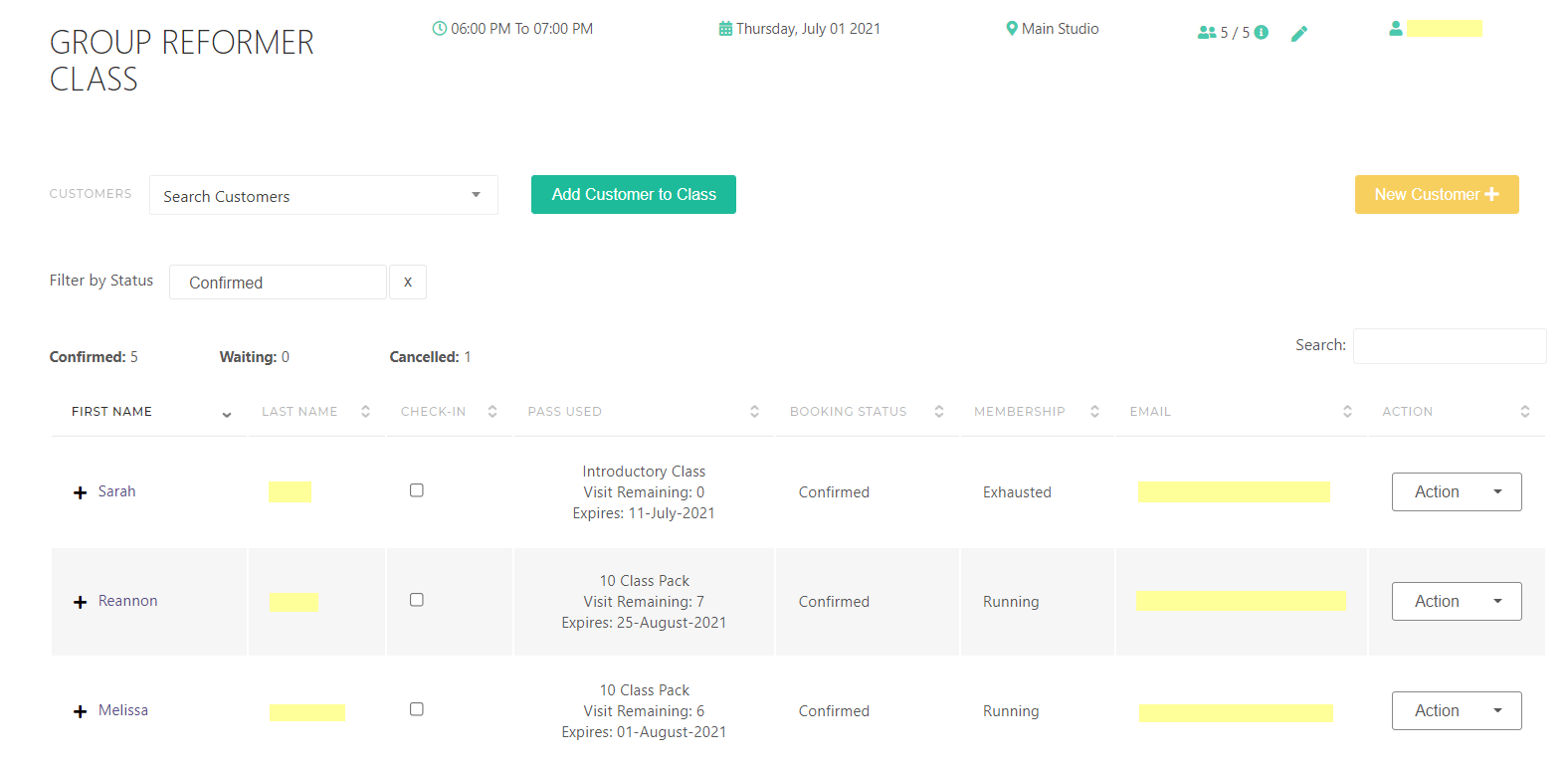Image resolution: width=1568 pixels, height=766 pixels.
Task: Click the pencil edit icon for class capacity
Action: tap(1298, 34)
